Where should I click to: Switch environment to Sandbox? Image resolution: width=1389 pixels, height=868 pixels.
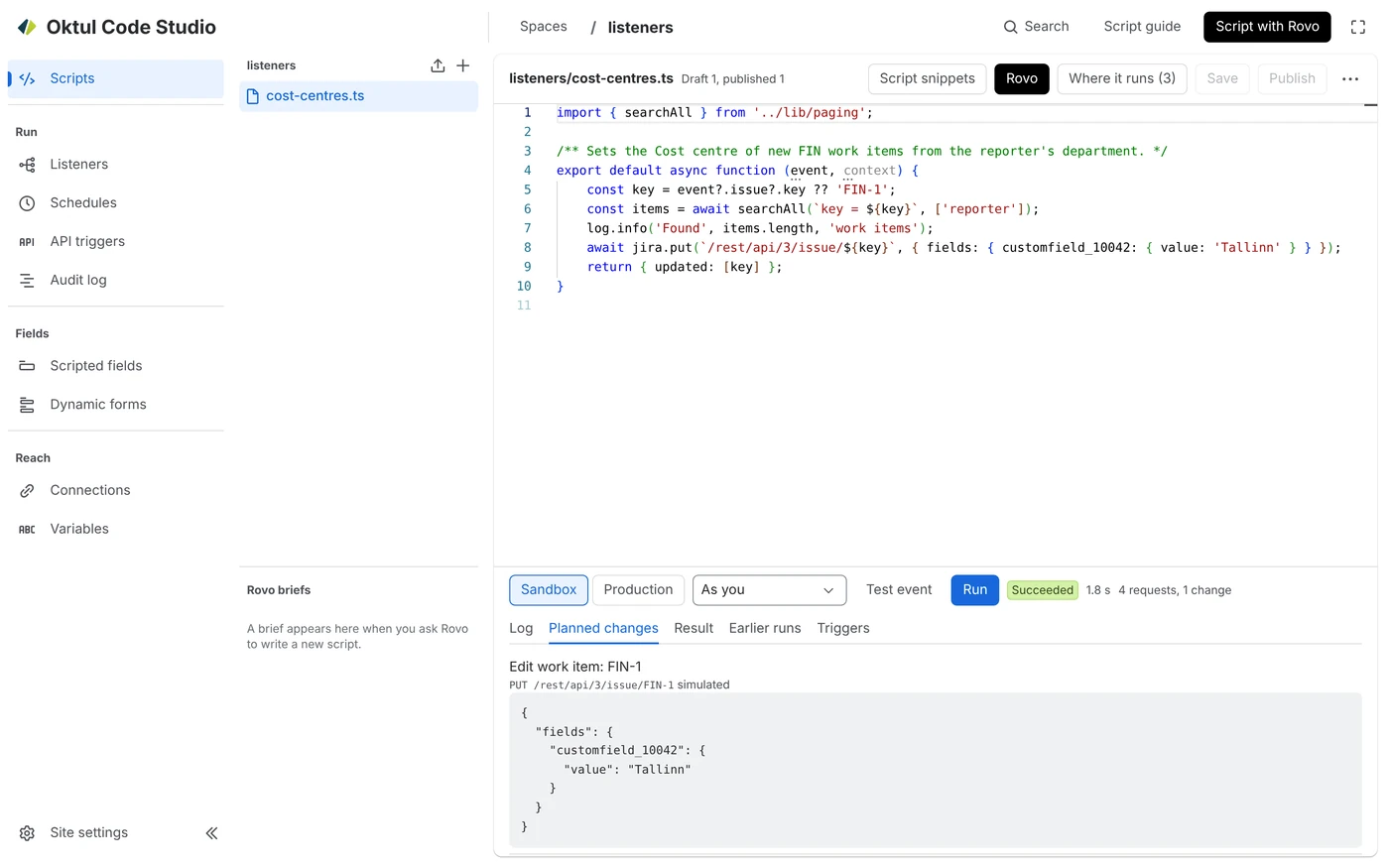549,590
